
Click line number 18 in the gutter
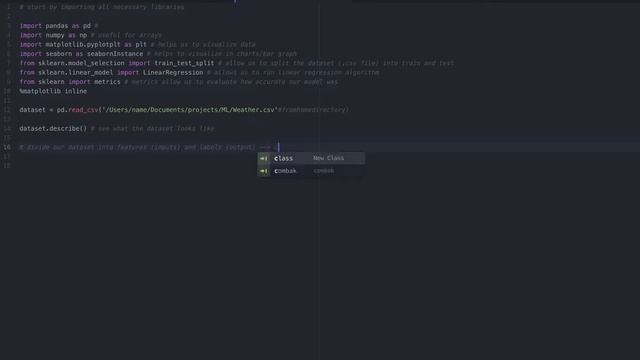click(x=7, y=166)
